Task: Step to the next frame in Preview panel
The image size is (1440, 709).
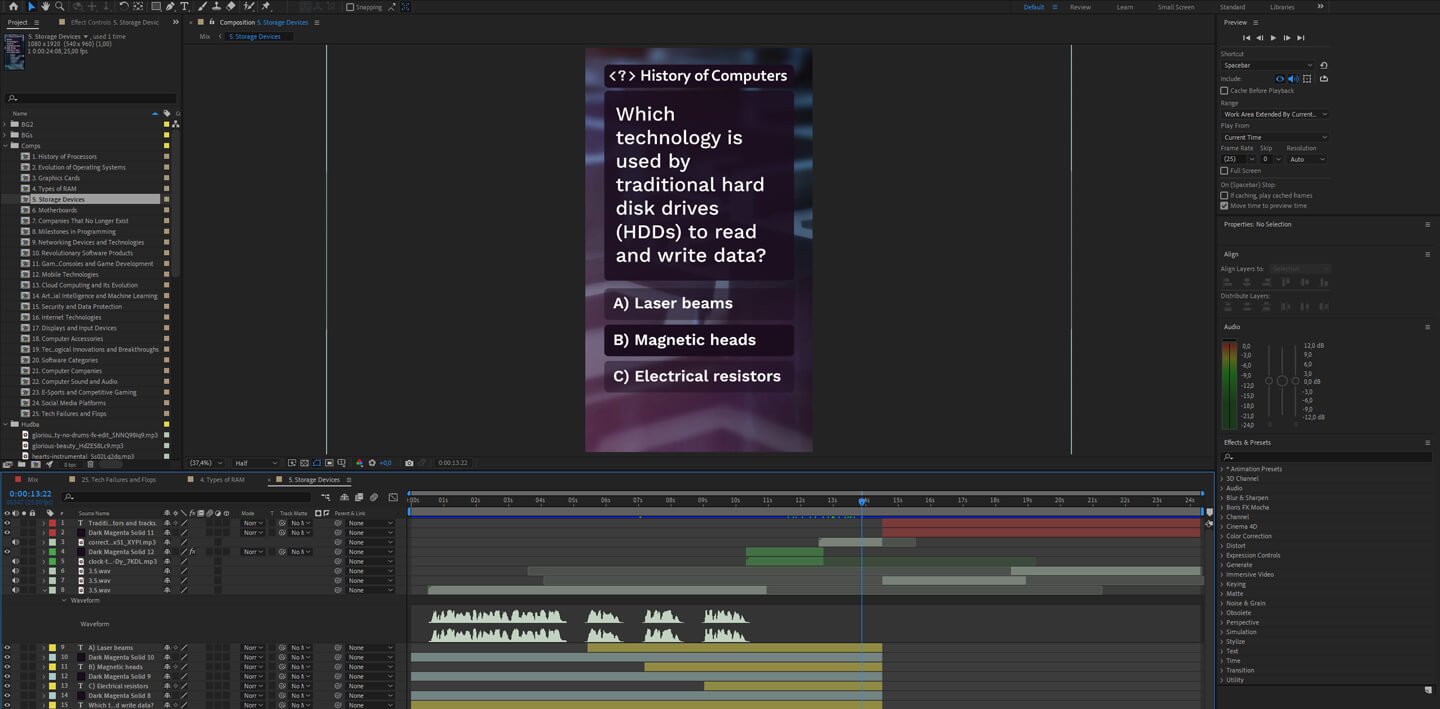Action: point(1287,38)
